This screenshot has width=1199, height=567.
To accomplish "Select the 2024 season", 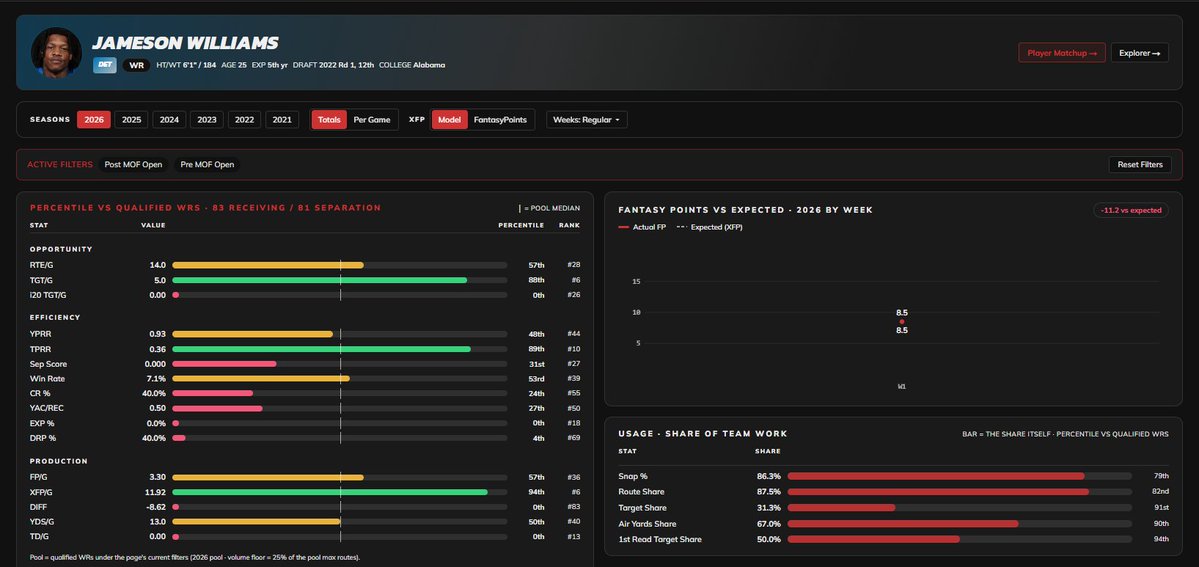I will pyautogui.click(x=169, y=120).
